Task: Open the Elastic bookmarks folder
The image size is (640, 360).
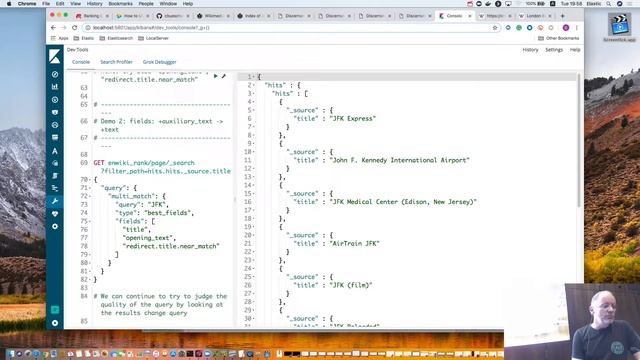Action: pos(84,38)
